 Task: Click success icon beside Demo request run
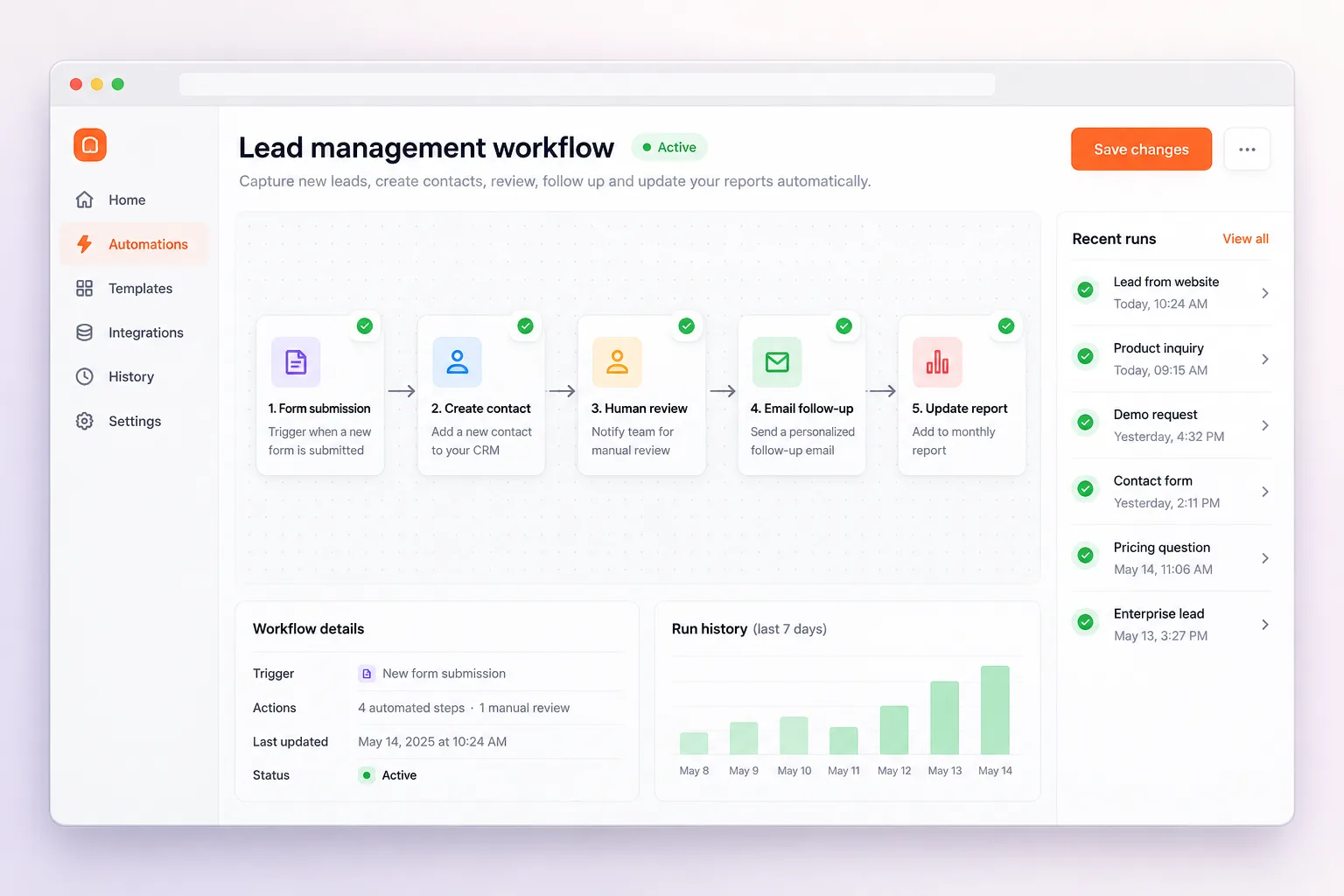(x=1086, y=423)
